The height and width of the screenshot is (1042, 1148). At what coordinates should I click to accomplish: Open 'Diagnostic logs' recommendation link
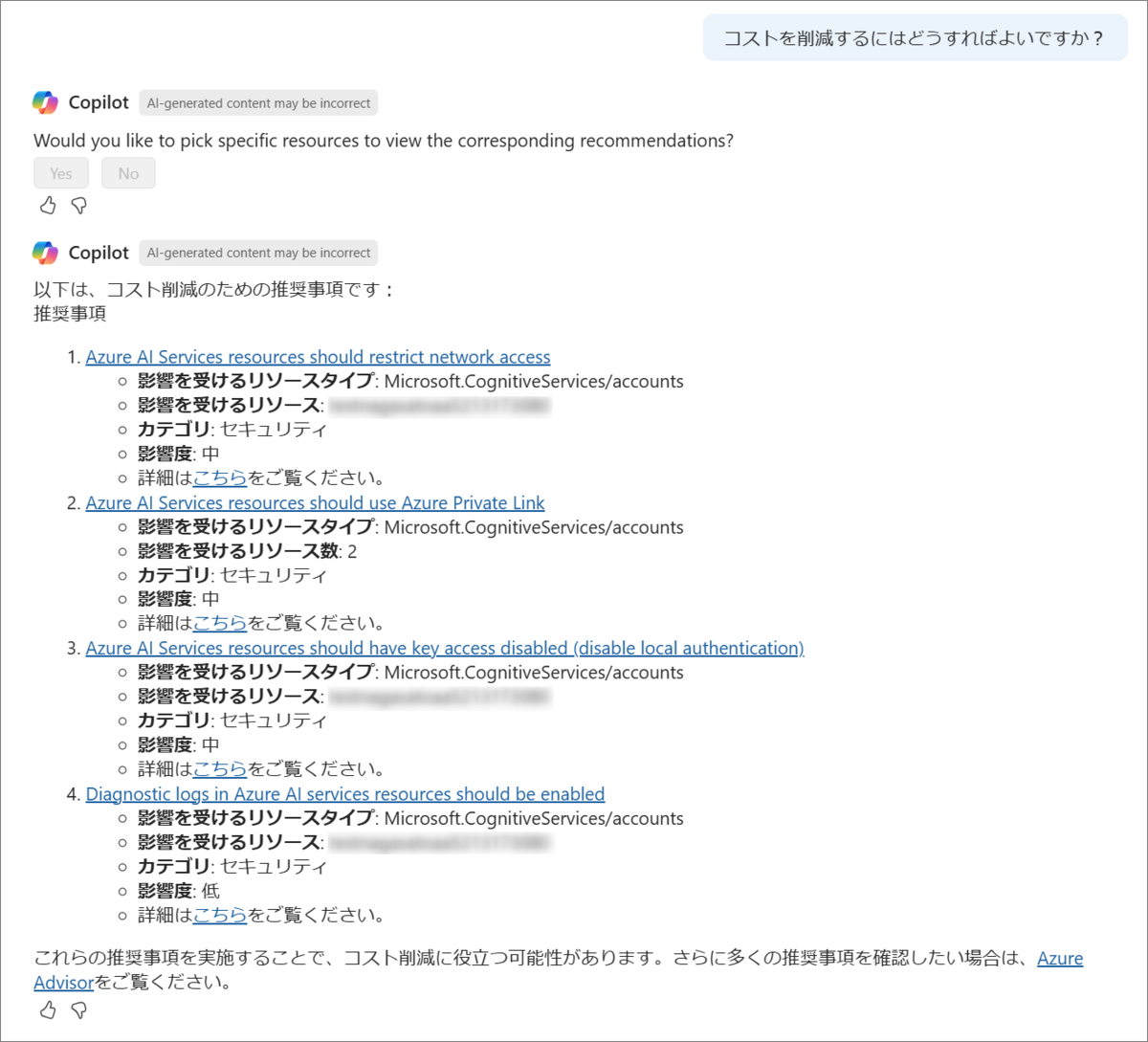tap(345, 794)
